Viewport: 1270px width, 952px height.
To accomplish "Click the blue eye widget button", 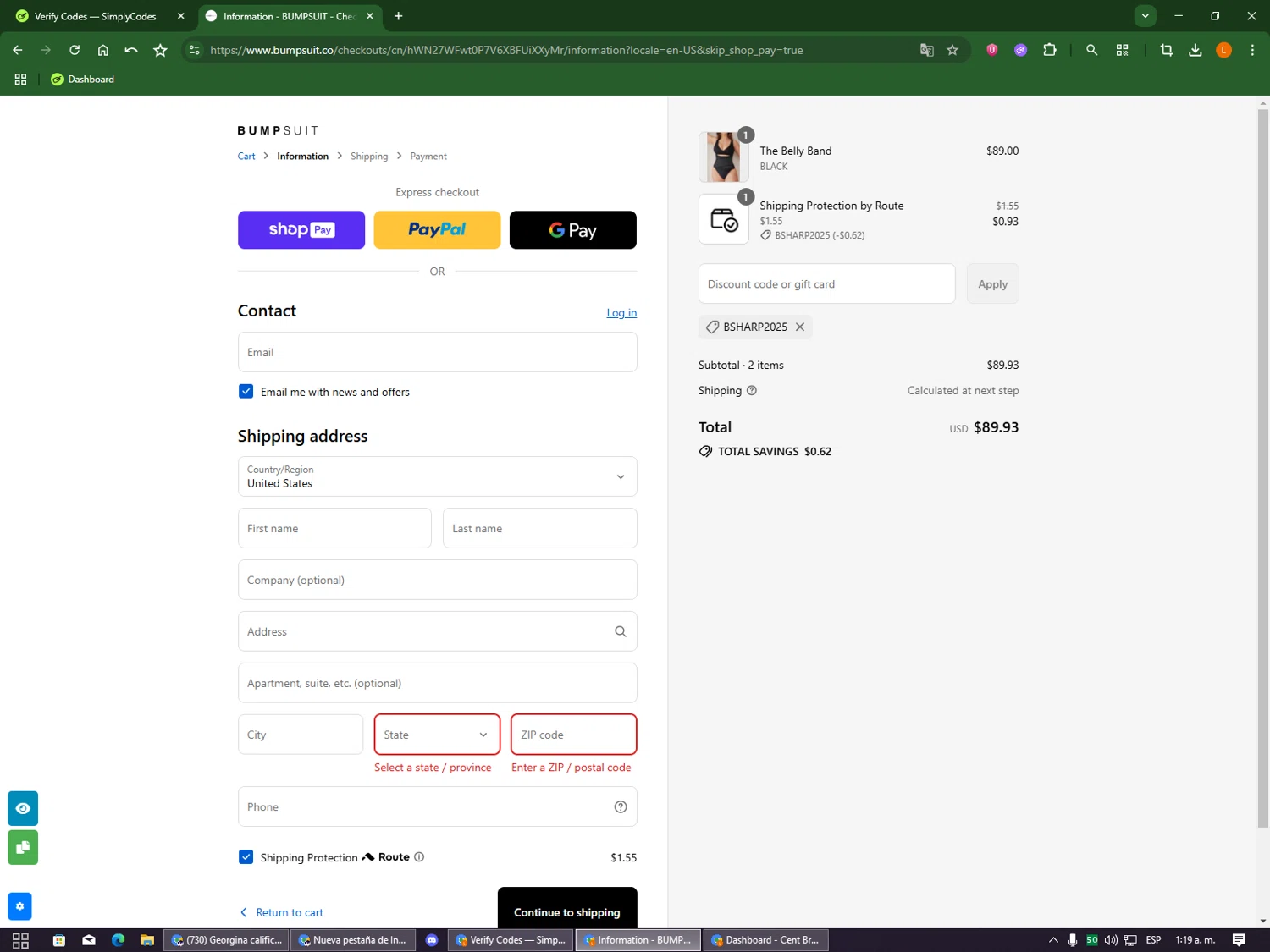I will coord(23,808).
